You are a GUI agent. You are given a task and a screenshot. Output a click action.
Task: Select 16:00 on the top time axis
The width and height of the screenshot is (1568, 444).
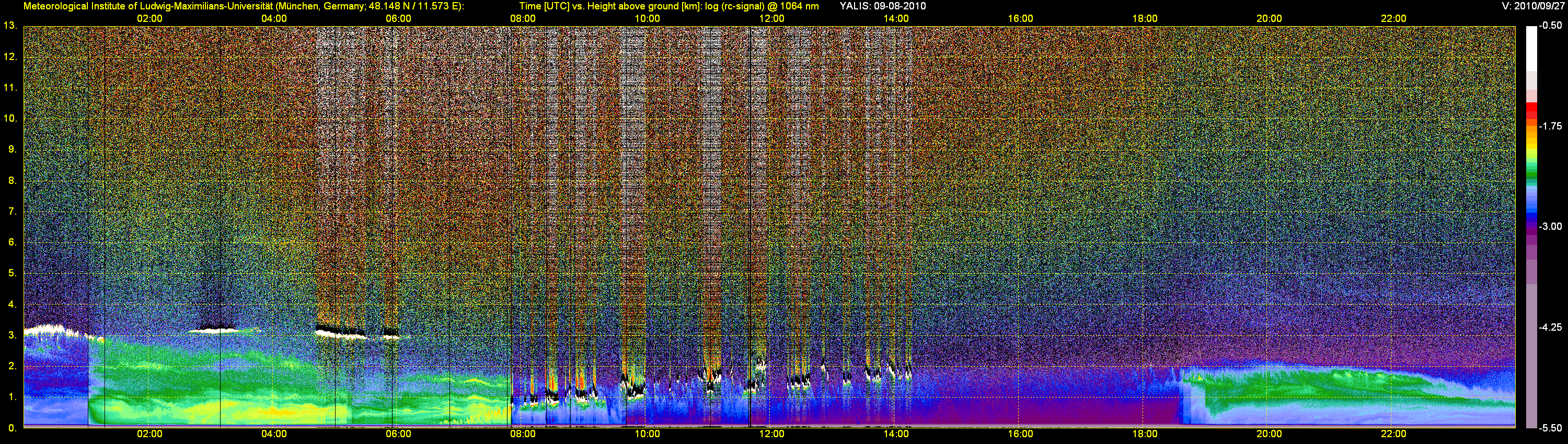pyautogui.click(x=1020, y=19)
